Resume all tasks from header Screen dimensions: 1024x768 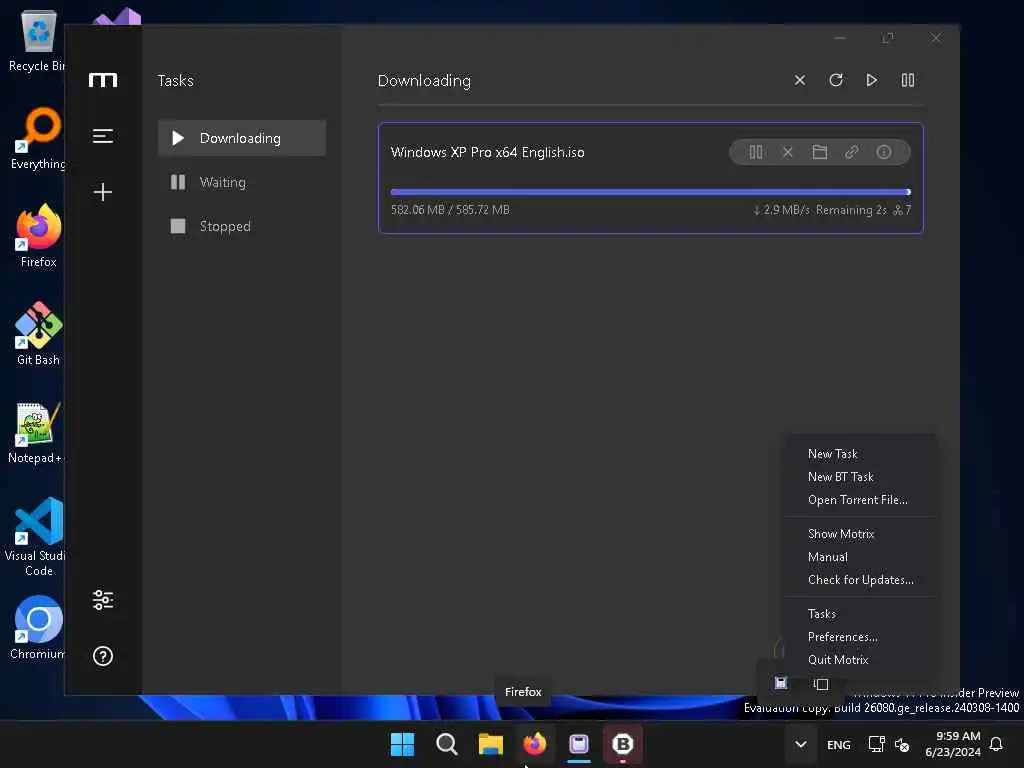coord(871,80)
